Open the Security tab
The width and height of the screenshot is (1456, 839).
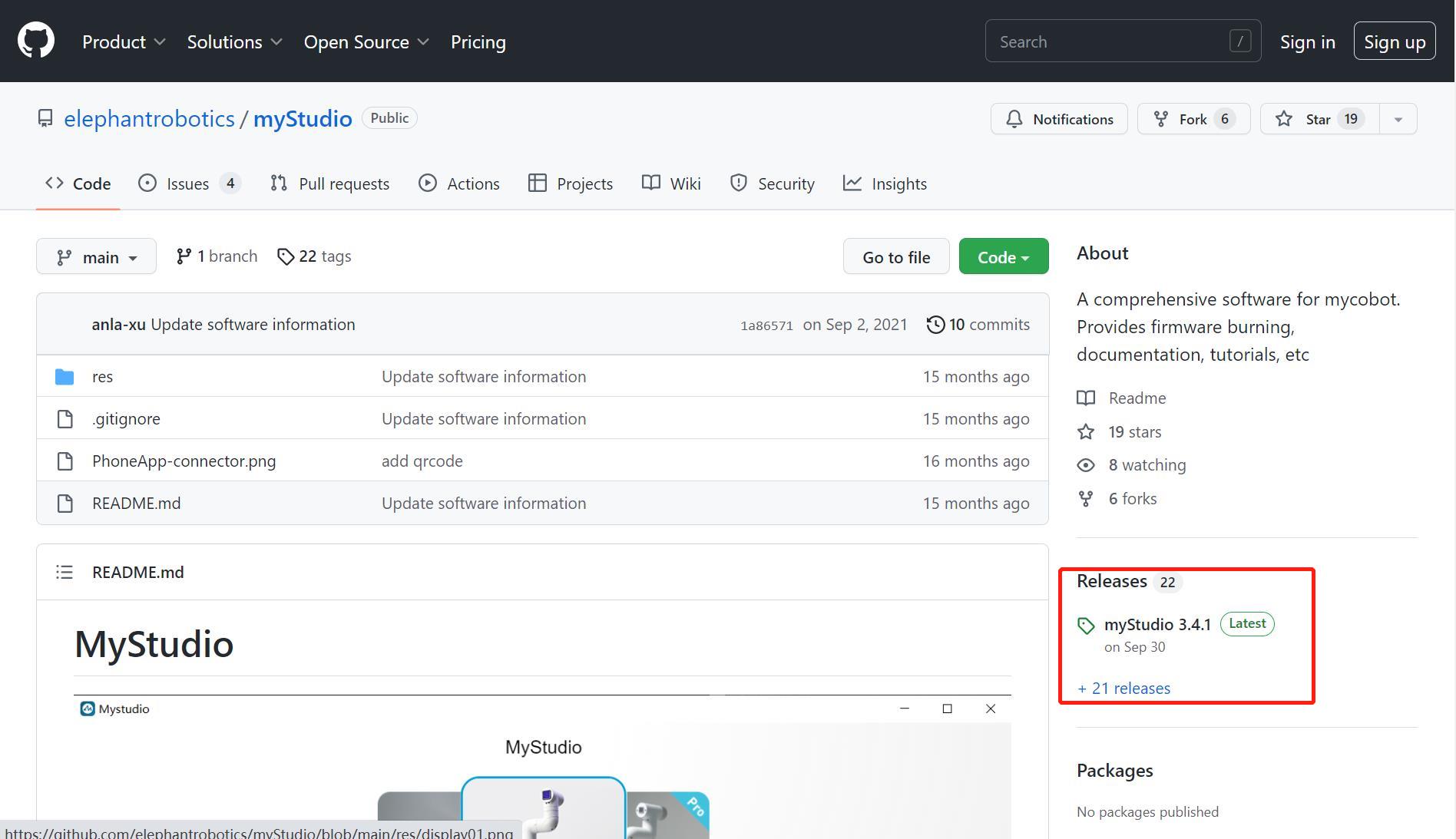772,183
